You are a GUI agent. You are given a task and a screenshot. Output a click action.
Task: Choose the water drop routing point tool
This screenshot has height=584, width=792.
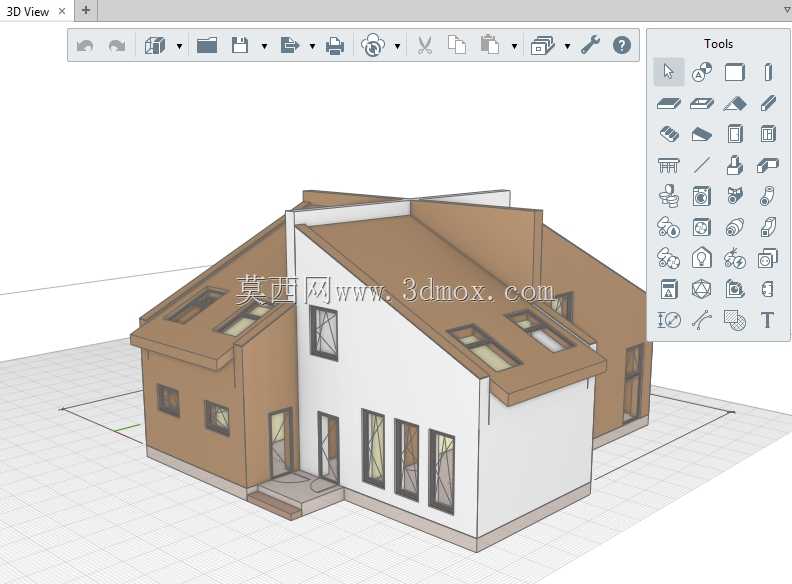point(669,227)
